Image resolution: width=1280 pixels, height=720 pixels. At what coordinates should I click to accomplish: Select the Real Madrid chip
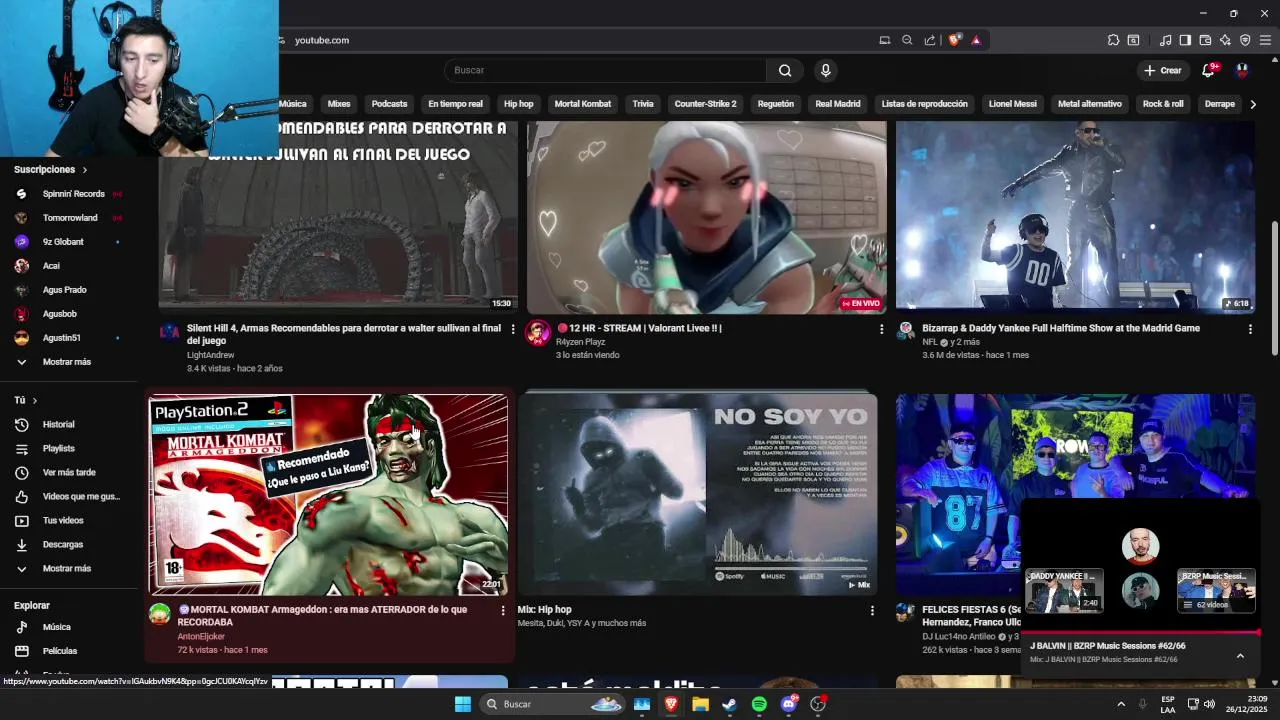[837, 104]
